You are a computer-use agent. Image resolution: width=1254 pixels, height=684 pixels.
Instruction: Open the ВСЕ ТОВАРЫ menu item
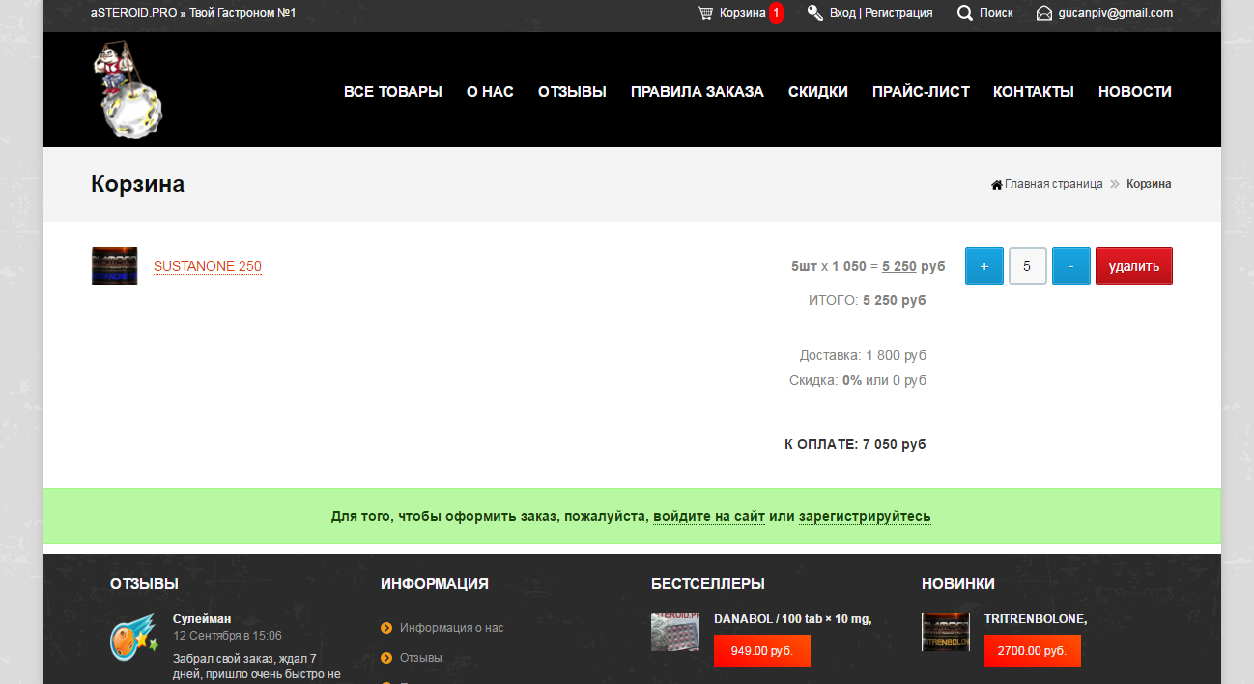[x=393, y=92]
